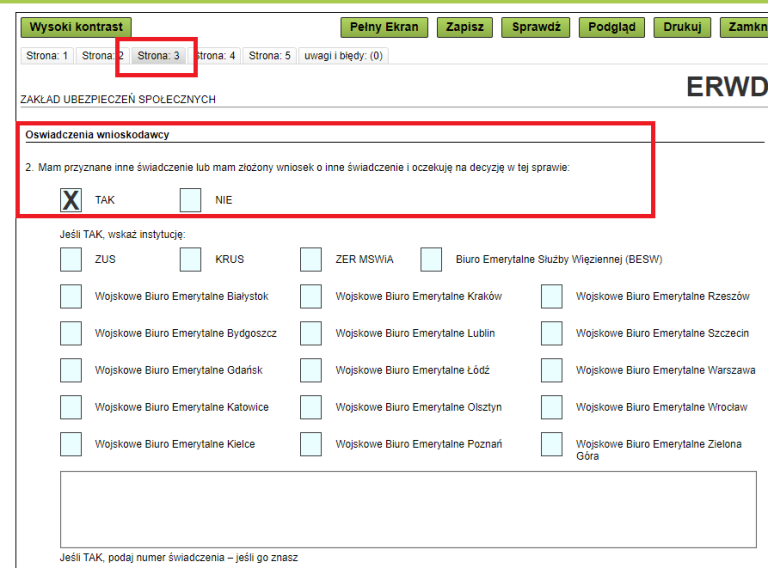Tick the ZUS institution checkbox
Viewport: 768px width, 568px height.
71,260
